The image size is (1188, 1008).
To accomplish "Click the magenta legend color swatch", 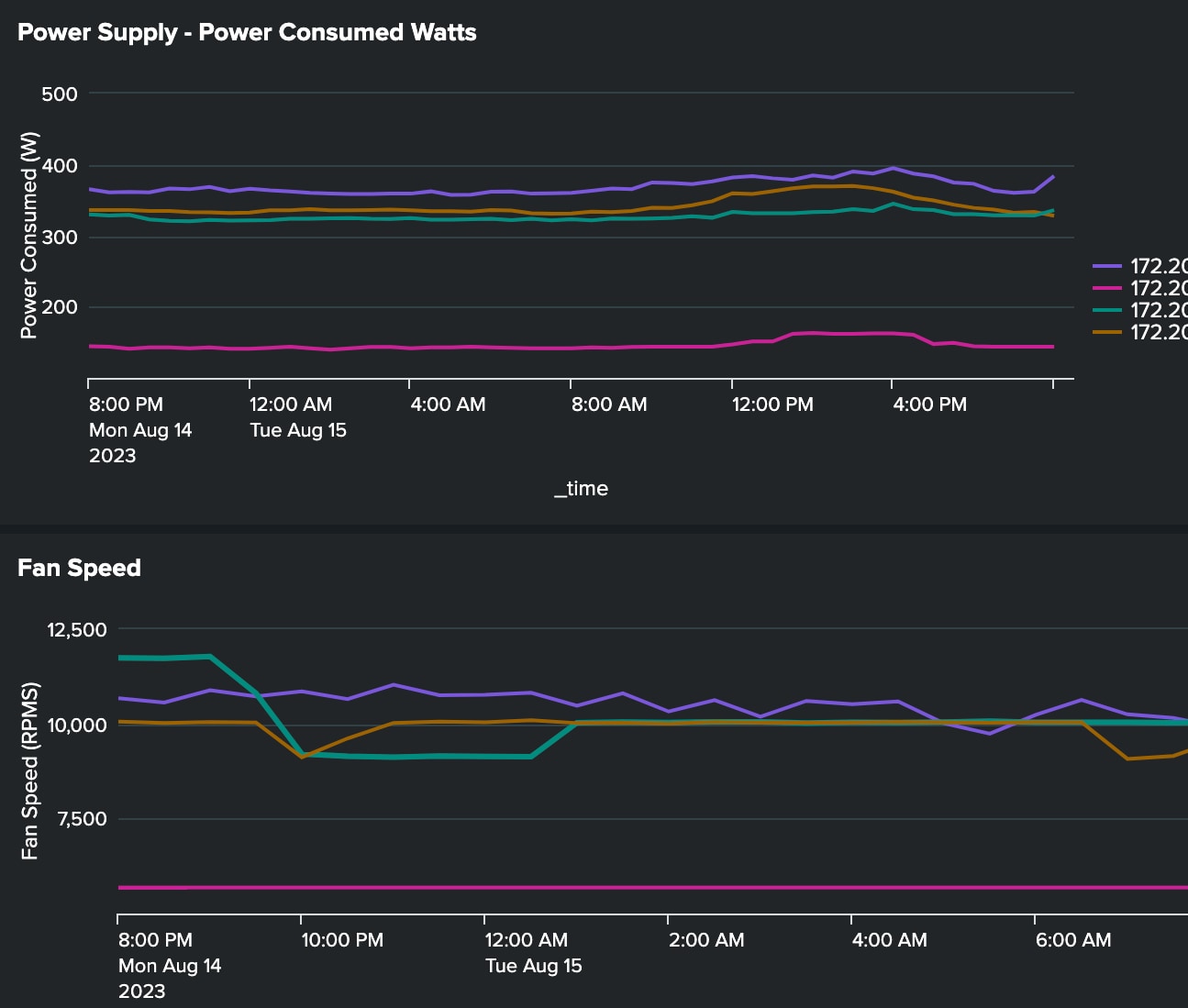I will click(1107, 288).
